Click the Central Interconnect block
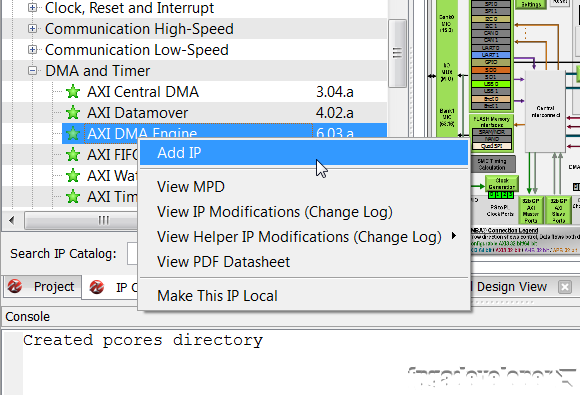 546,111
